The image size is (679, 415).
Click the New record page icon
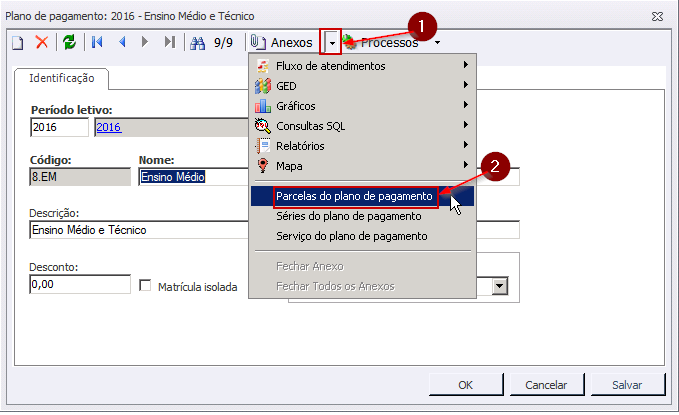tap(17, 42)
